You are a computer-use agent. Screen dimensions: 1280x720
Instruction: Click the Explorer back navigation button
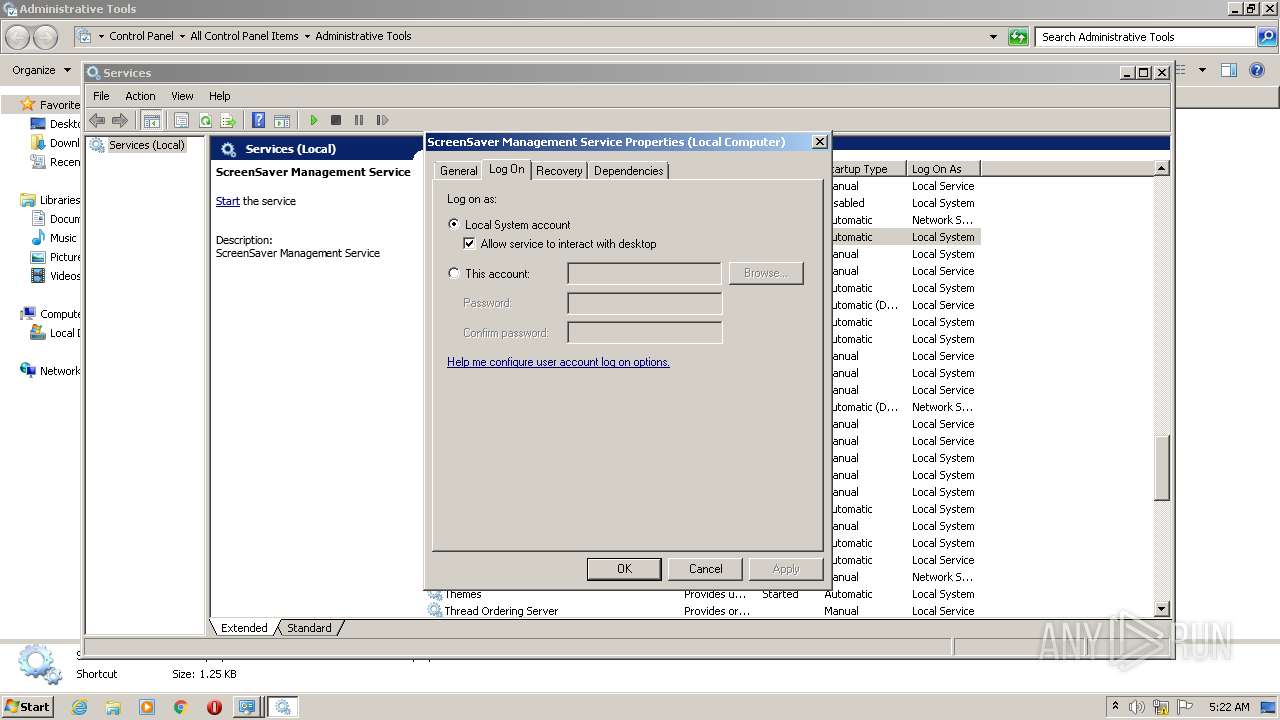point(18,37)
